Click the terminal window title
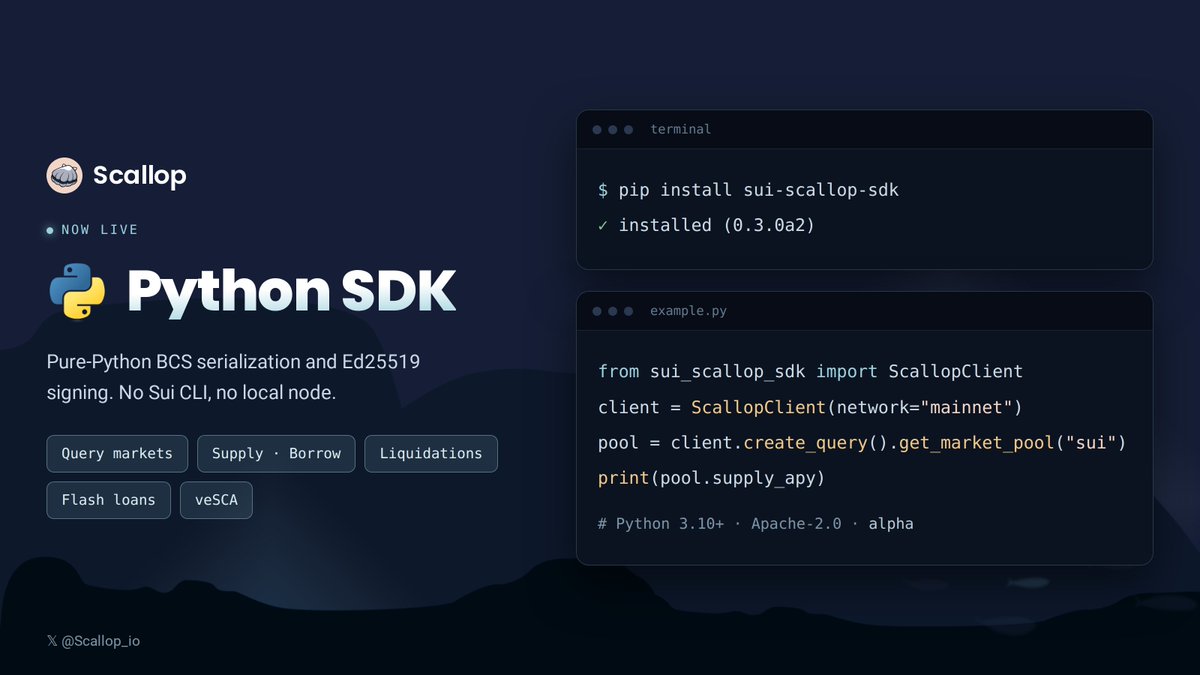 681,129
